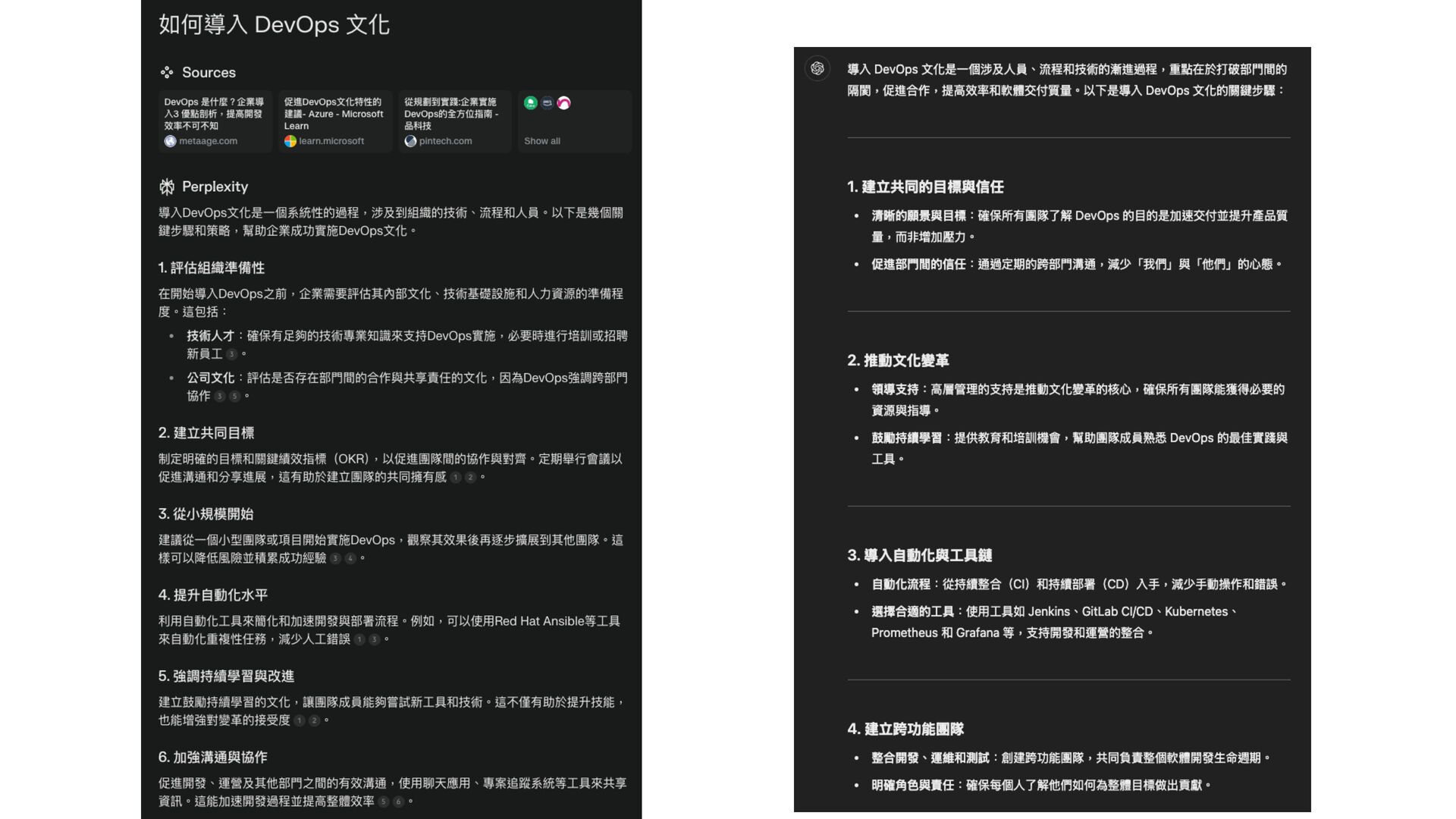Click citation 1 in 建立共同目標 paragraph
The width and height of the screenshot is (1456, 819).
click(x=455, y=477)
